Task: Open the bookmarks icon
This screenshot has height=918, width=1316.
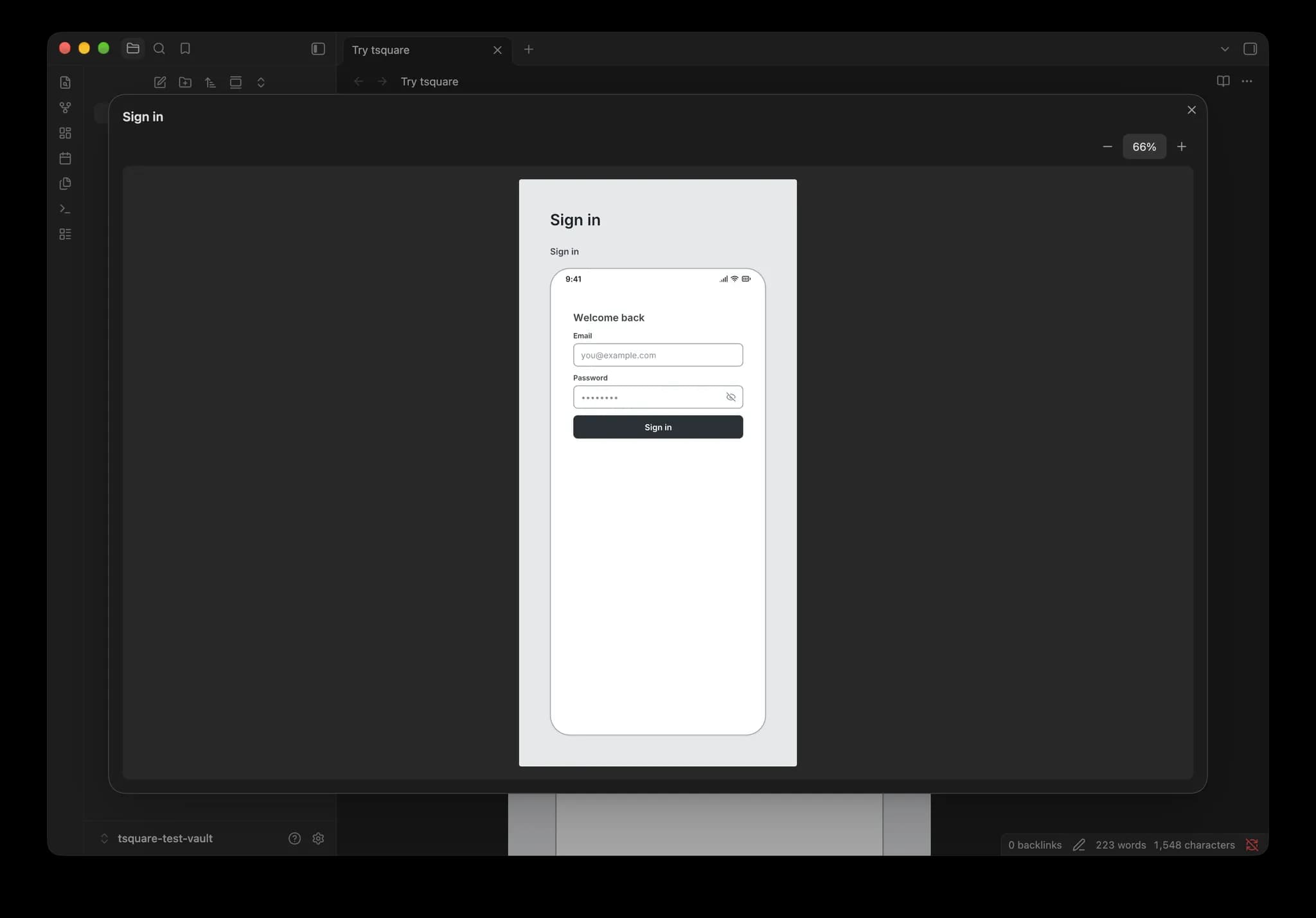Action: point(185,49)
